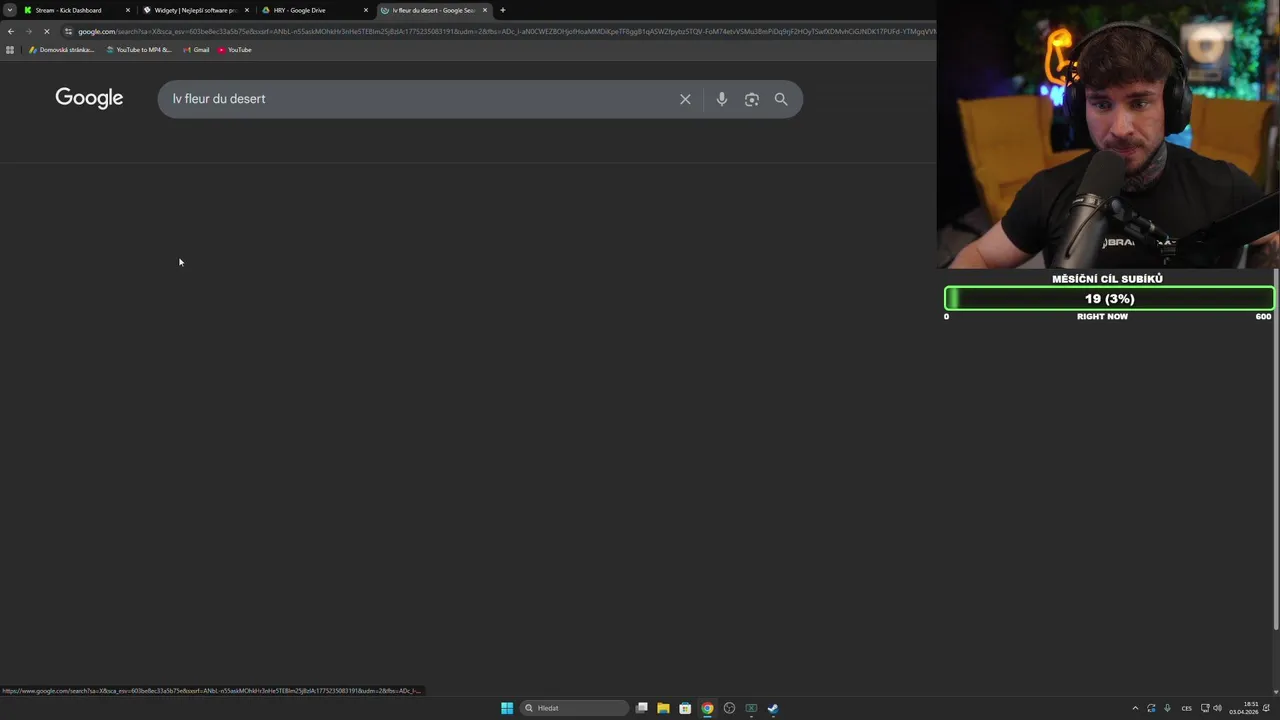
Task: Switch the CES keyboard language
Action: [x=1187, y=708]
